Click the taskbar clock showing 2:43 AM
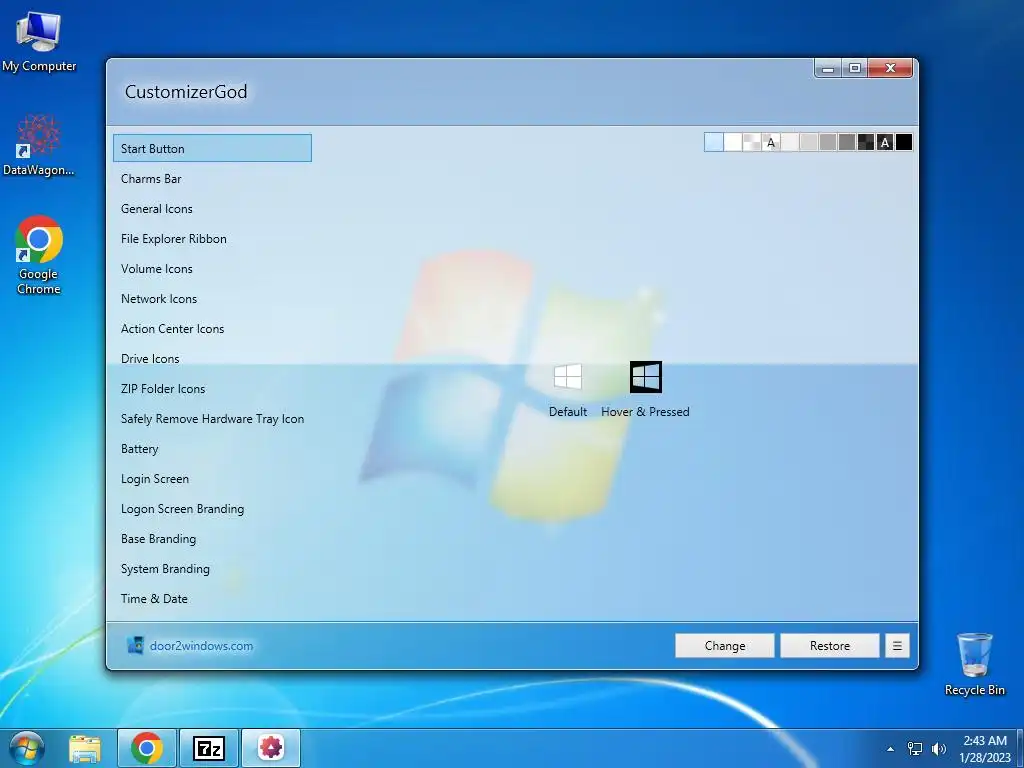 [985, 749]
